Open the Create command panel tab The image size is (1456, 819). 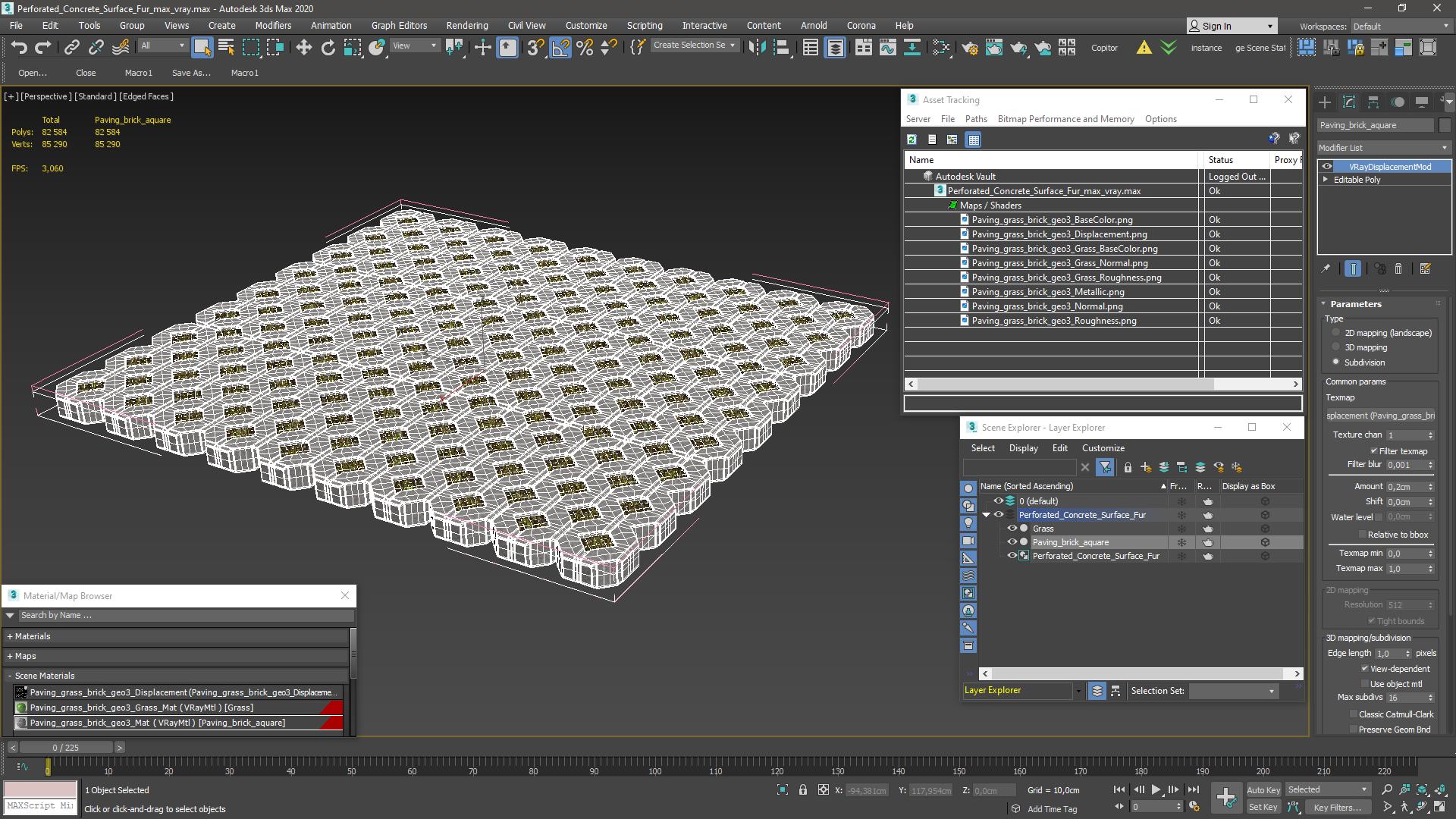(1325, 102)
